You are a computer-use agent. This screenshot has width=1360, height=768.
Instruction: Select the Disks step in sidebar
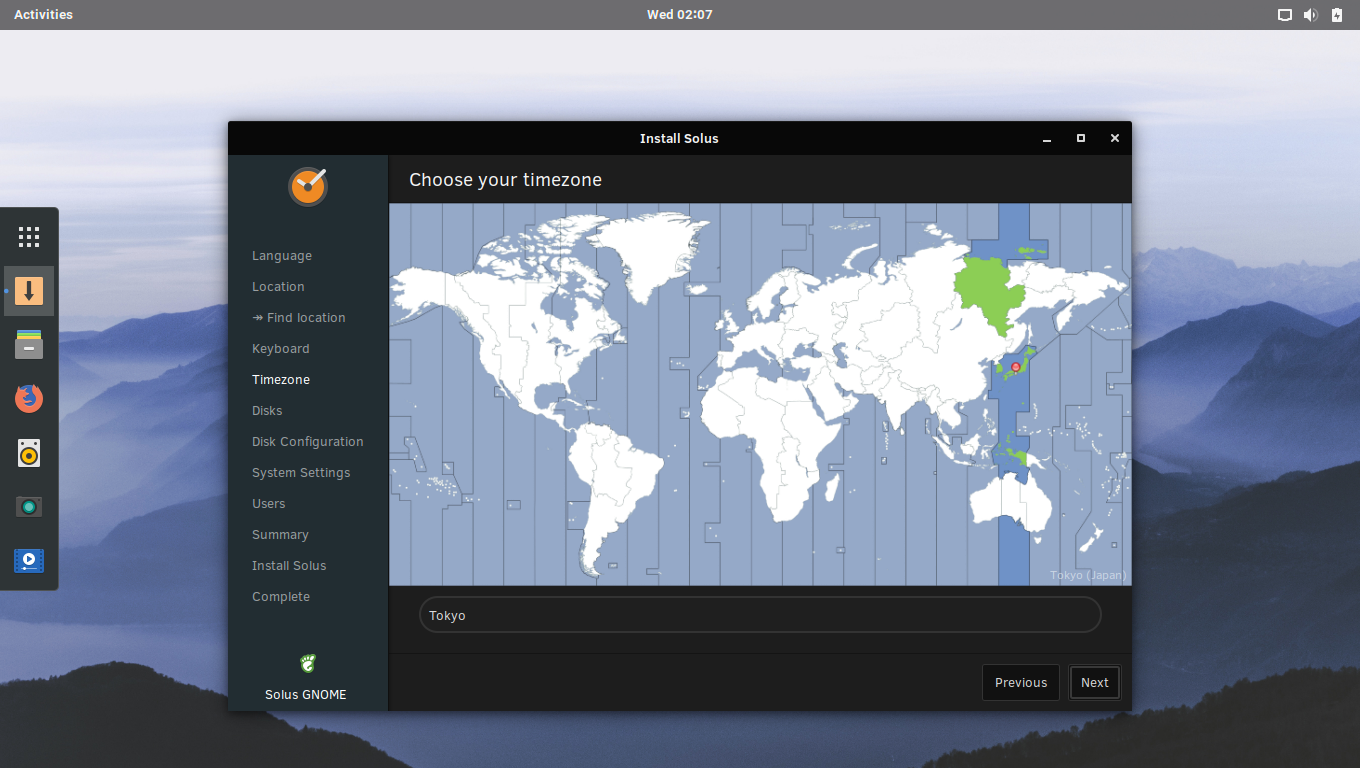click(x=267, y=411)
